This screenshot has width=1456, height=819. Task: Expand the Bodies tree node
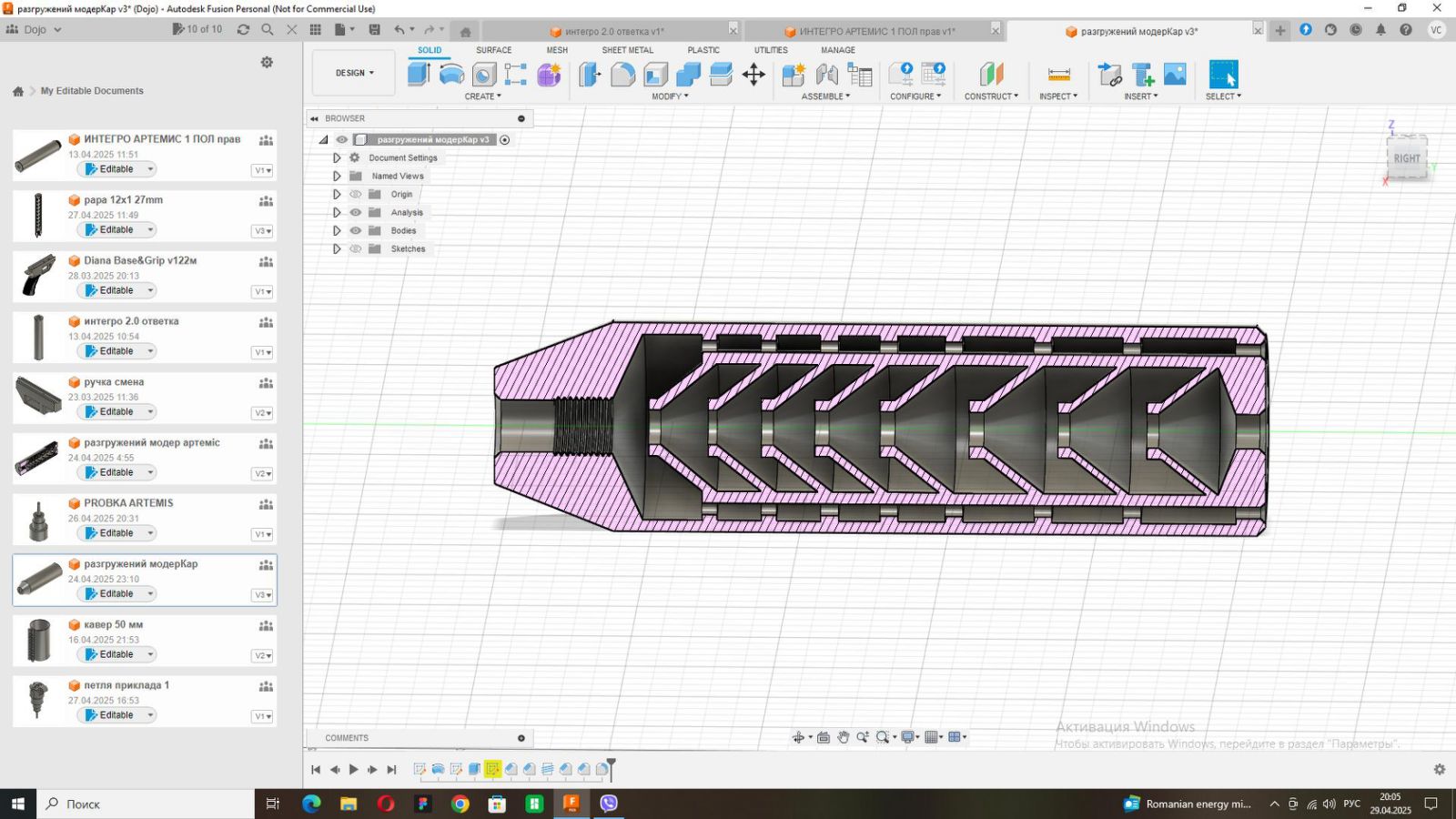click(337, 231)
